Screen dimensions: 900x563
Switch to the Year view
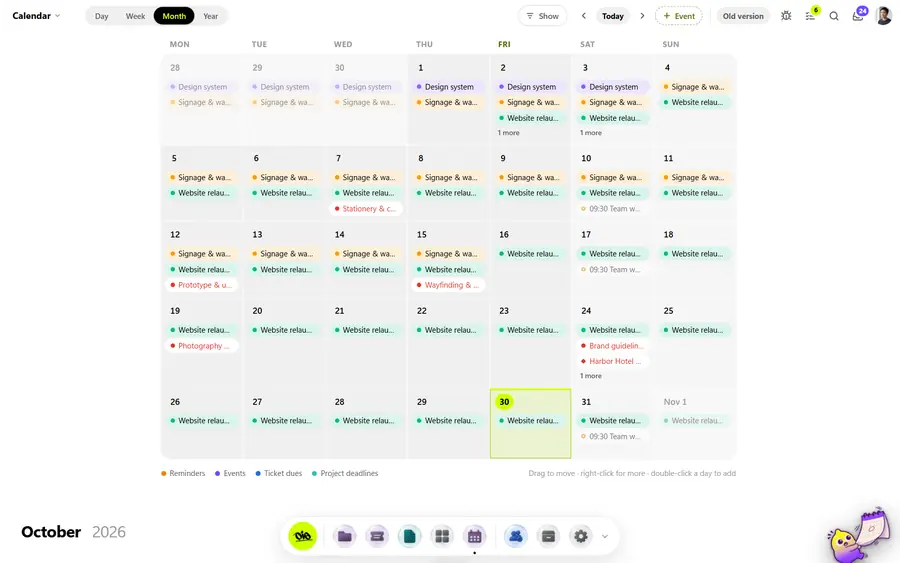pos(211,16)
